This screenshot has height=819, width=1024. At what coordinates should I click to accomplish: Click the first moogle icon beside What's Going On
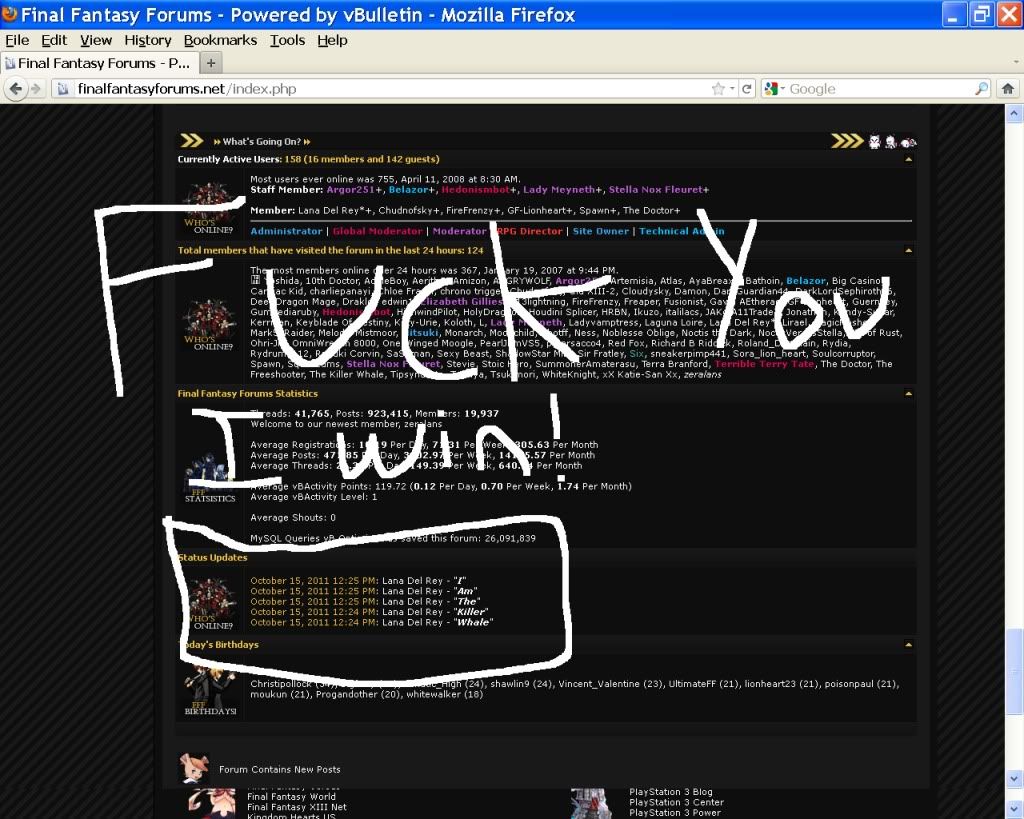click(x=874, y=142)
